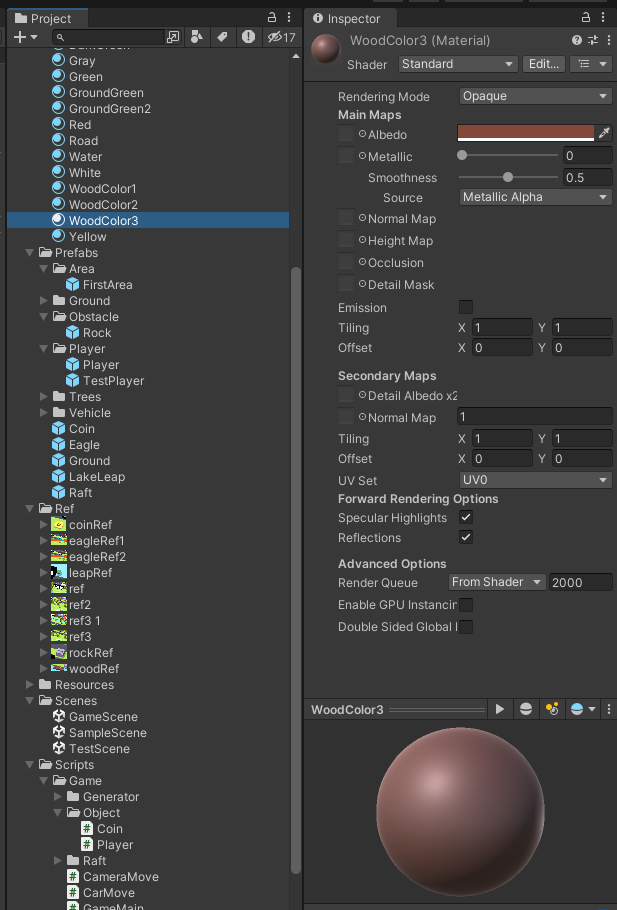617x910 pixels.
Task: Click Search by Label tag icon
Action: click(x=222, y=37)
